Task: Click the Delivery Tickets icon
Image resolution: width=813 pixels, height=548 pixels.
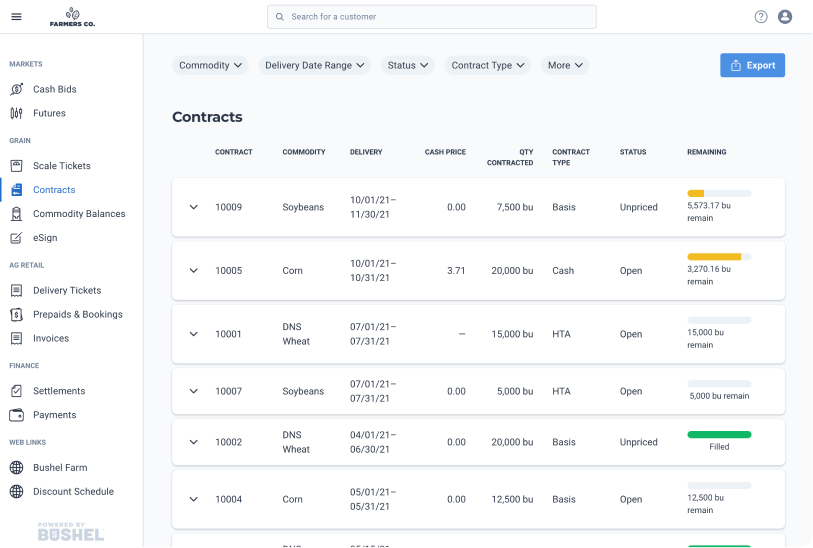Action: coord(17,290)
